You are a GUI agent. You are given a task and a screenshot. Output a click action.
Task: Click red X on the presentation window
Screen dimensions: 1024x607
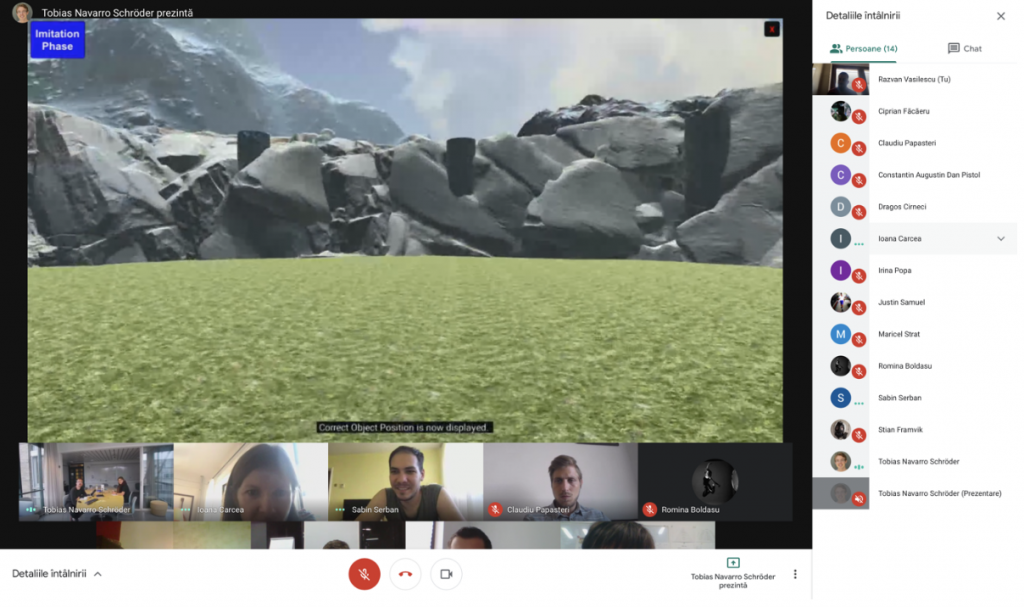pos(771,29)
